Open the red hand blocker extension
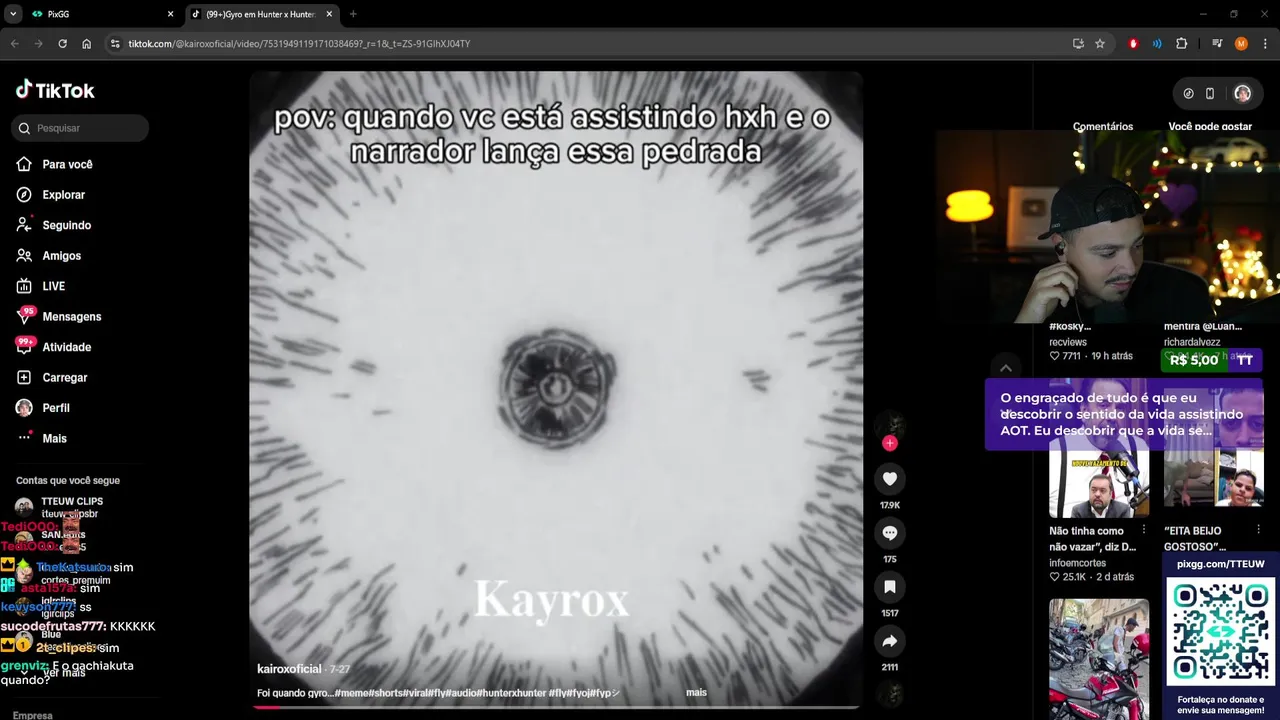This screenshot has height=720, width=1280. tap(1133, 44)
